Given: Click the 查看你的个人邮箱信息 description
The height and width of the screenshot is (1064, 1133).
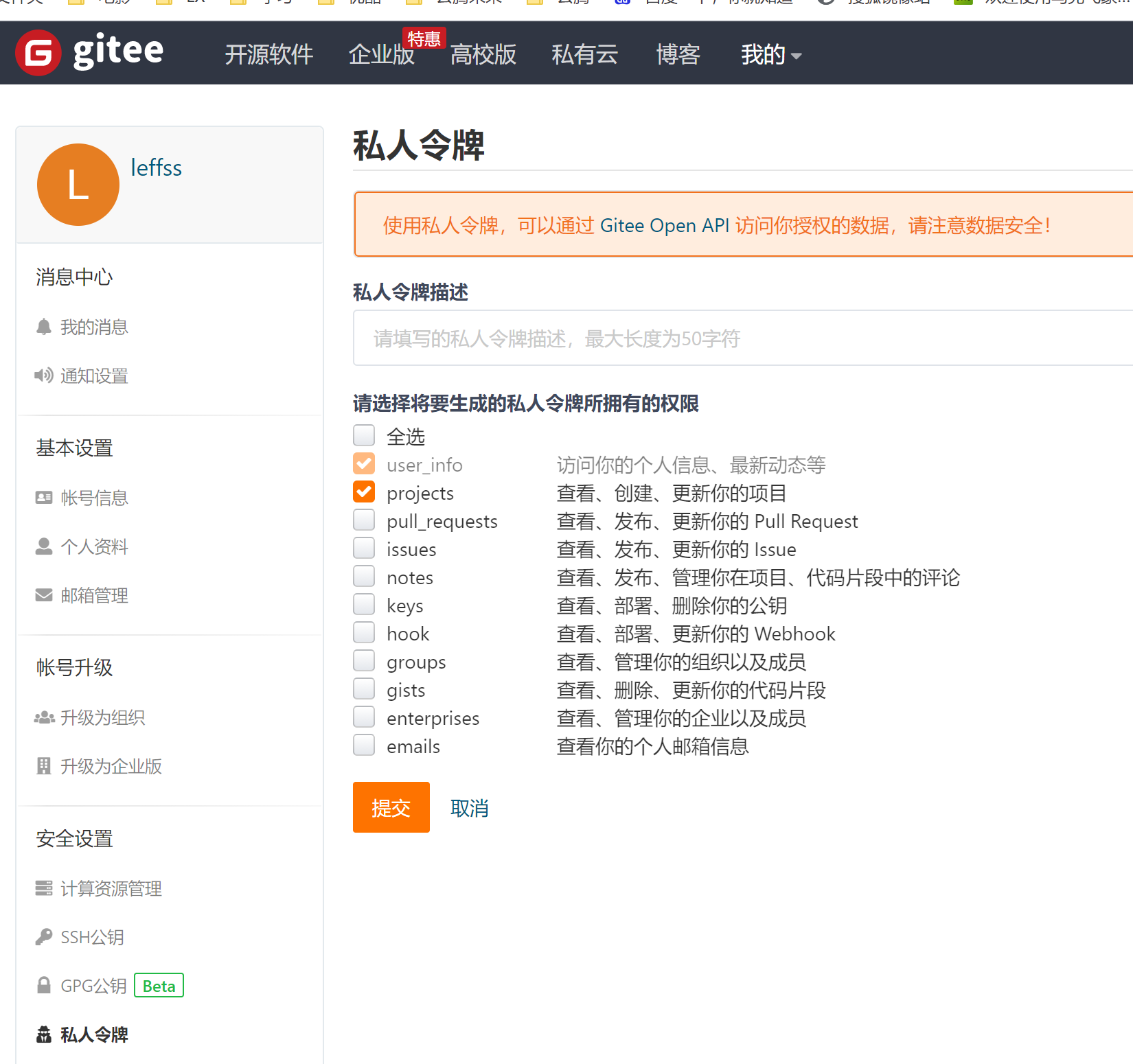Looking at the screenshot, I should click(652, 746).
